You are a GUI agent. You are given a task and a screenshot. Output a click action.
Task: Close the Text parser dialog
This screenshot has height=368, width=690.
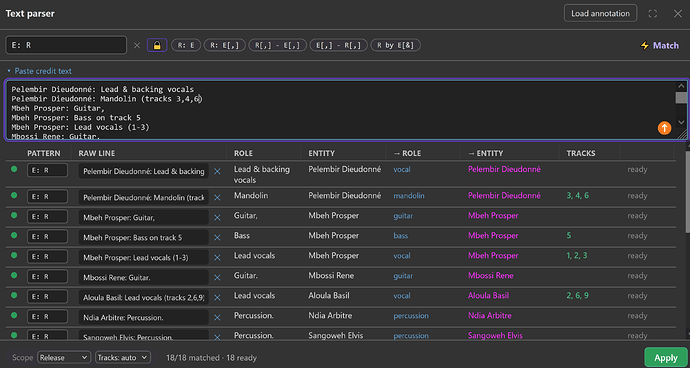pyautogui.click(x=678, y=14)
